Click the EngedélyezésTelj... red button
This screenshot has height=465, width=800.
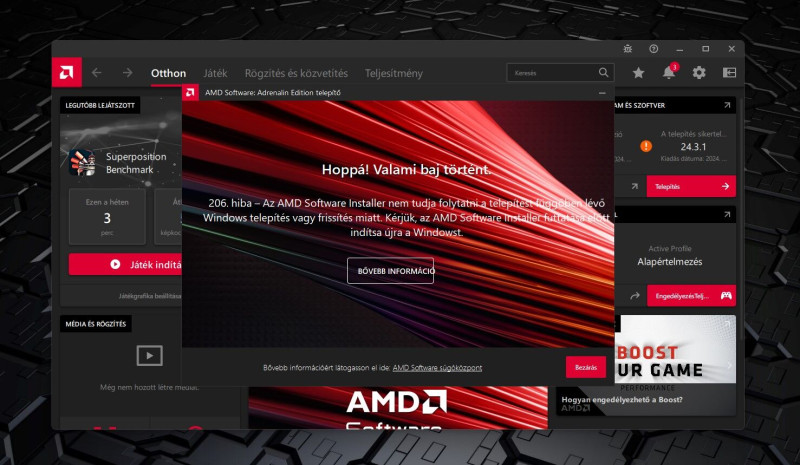tap(691, 296)
